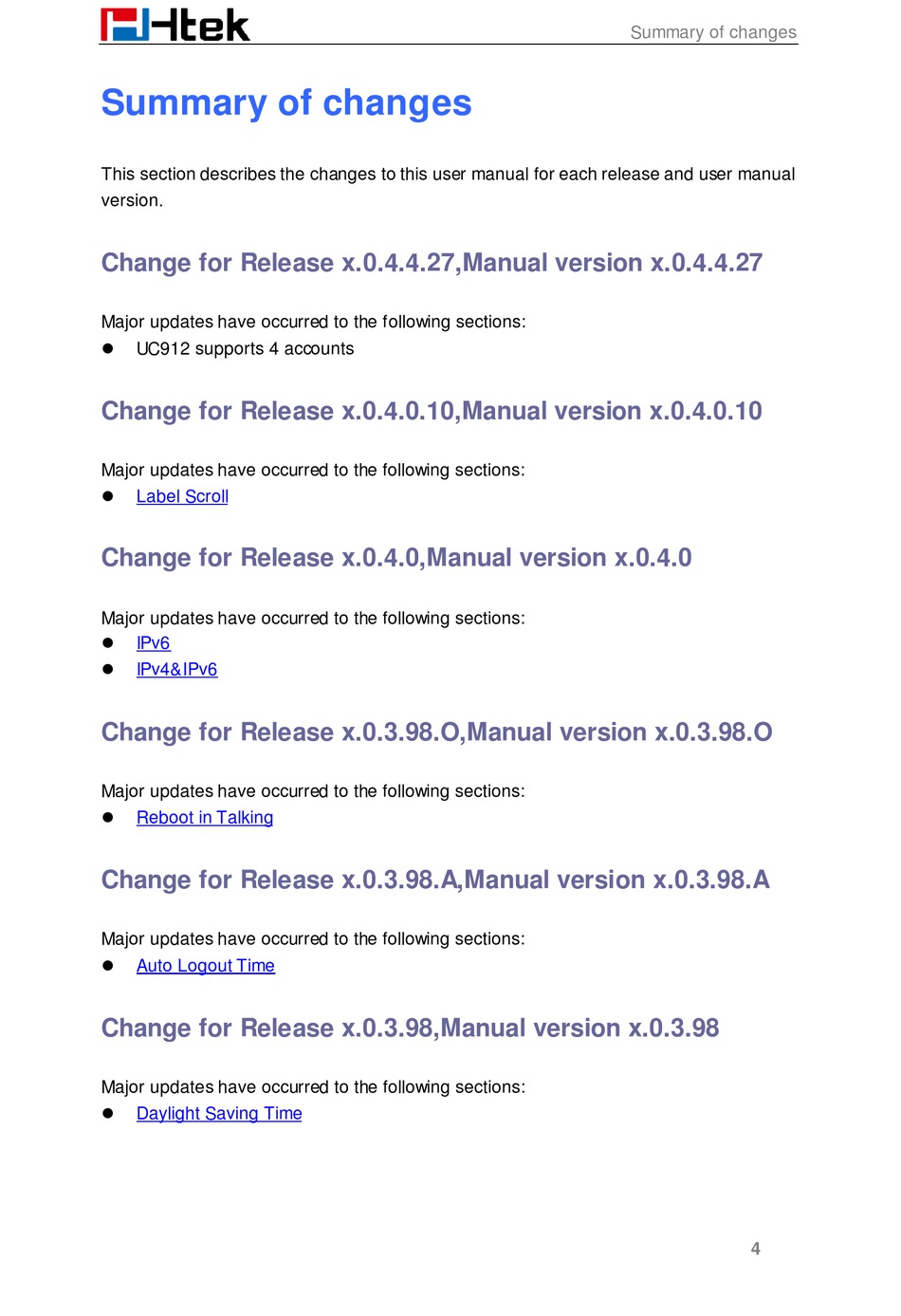Jump to the Daylight Saving Time link
This screenshot has height=1316, width=901.
click(x=219, y=1114)
